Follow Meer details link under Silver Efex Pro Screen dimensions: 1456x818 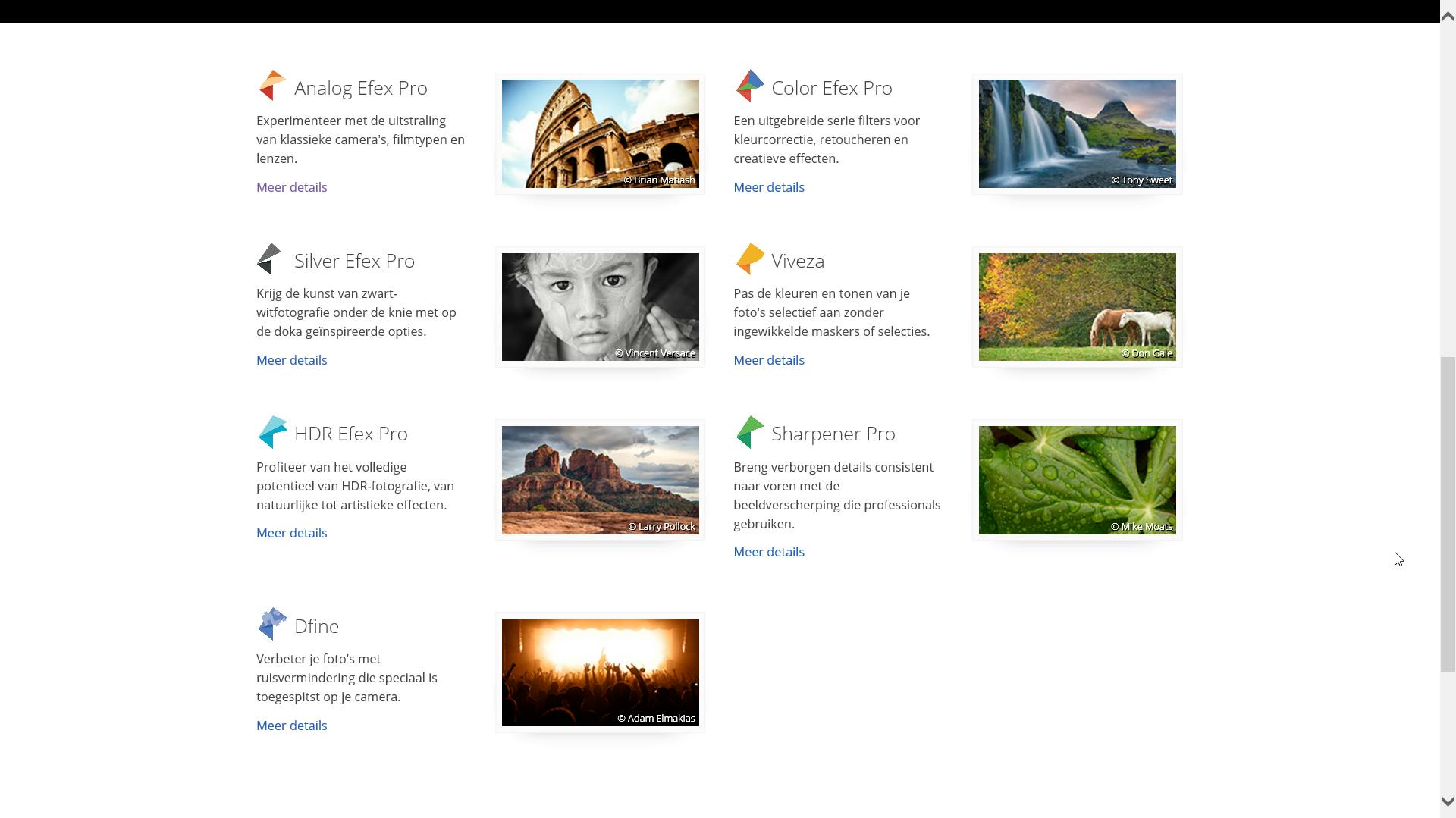click(x=291, y=360)
